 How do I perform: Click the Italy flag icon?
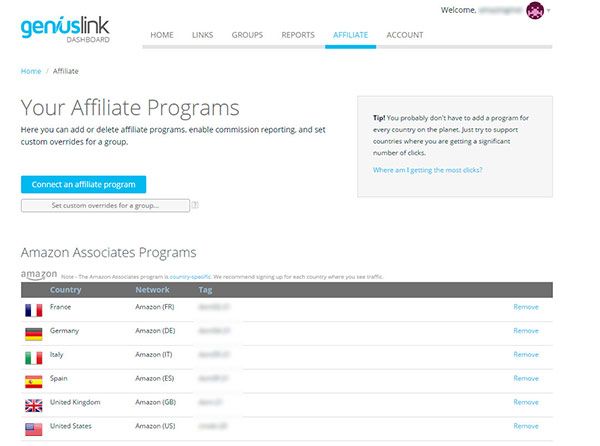[x=34, y=358]
